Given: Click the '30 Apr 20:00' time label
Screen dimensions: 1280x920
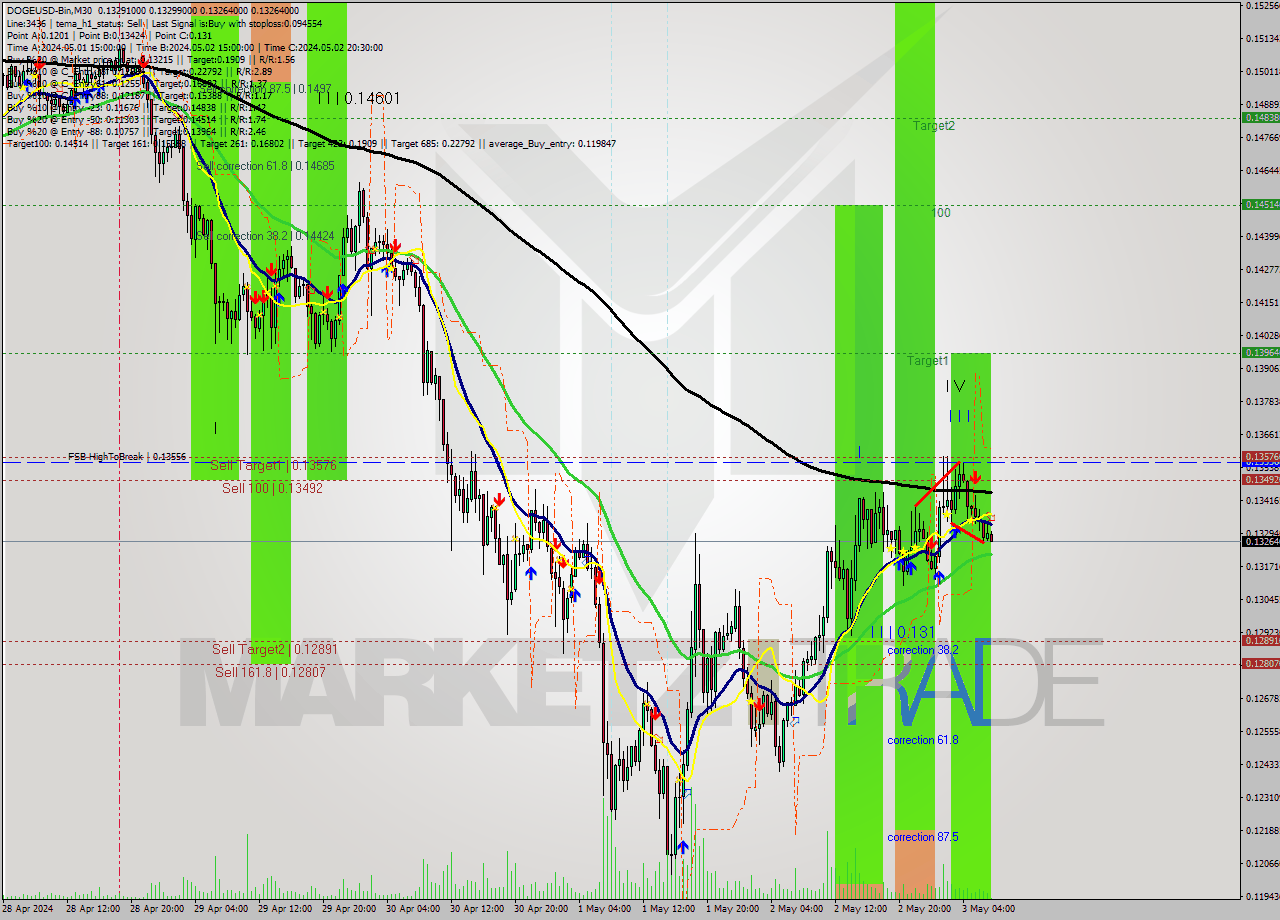Looking at the screenshot, I should point(541,909).
